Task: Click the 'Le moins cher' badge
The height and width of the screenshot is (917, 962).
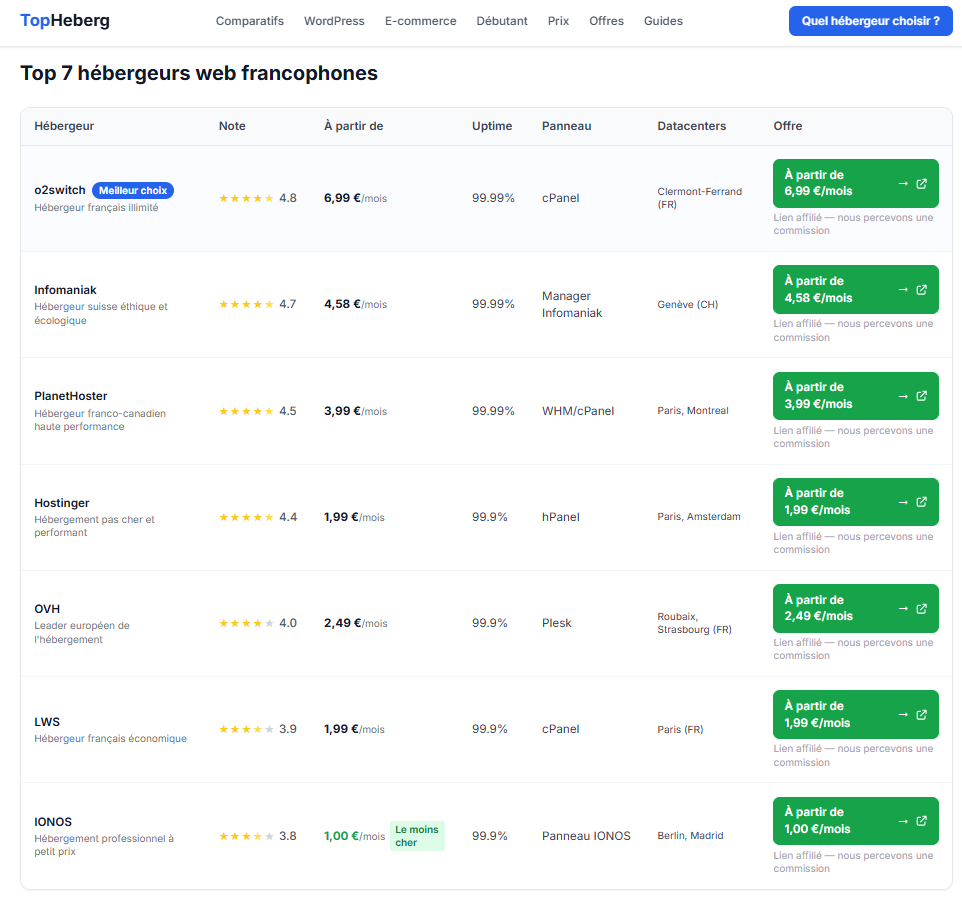Action: pyautogui.click(x=417, y=836)
